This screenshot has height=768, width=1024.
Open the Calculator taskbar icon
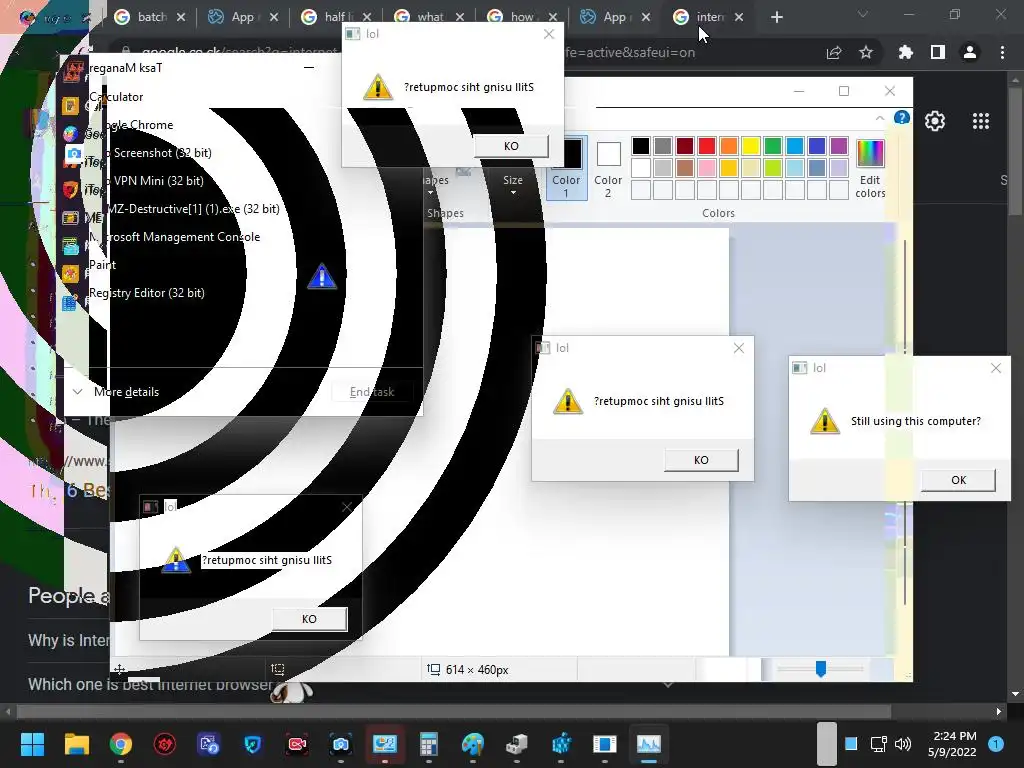coord(428,744)
